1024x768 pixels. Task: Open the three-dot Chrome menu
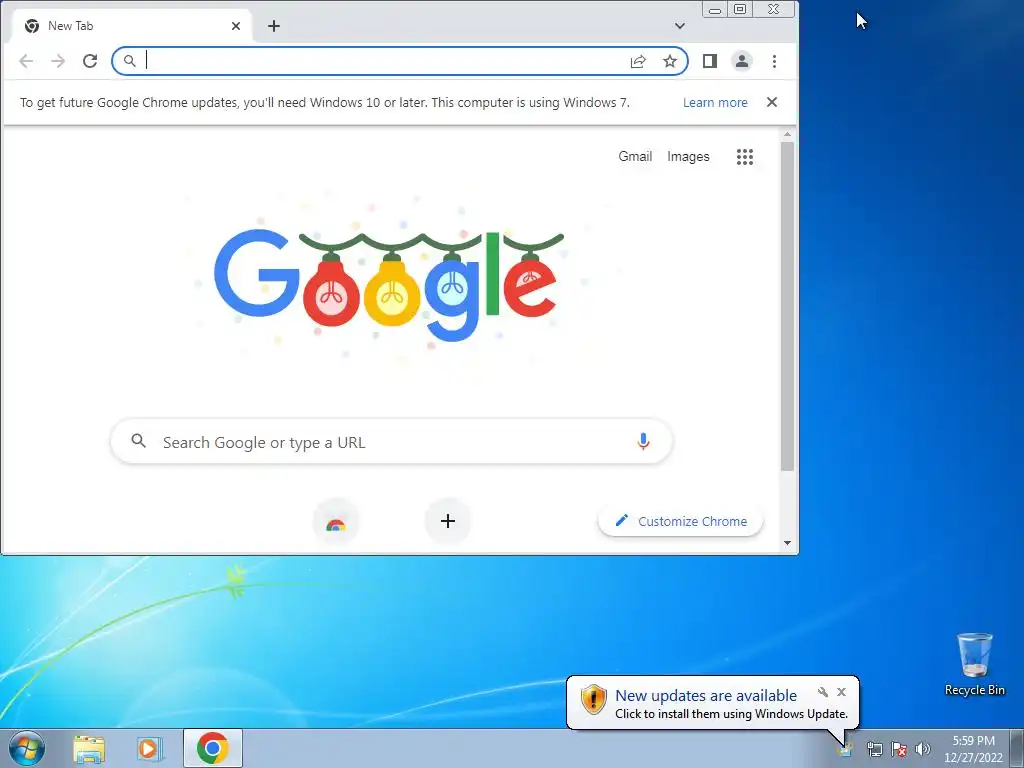coord(775,61)
